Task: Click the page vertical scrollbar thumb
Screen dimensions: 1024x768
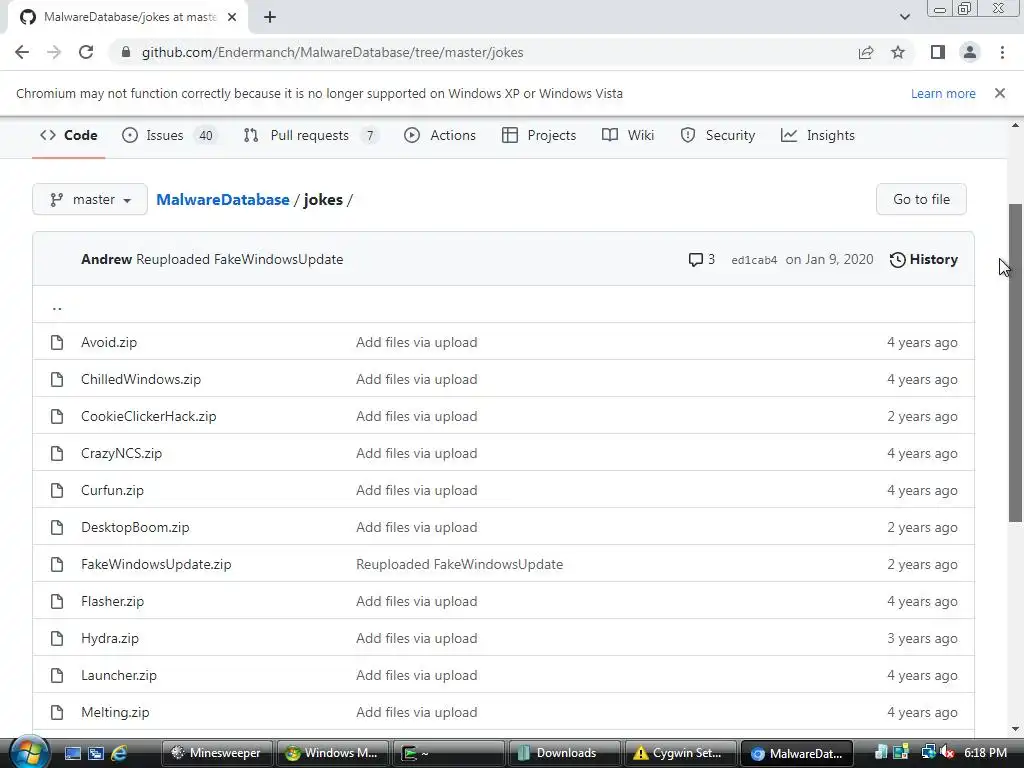Action: [x=1015, y=362]
